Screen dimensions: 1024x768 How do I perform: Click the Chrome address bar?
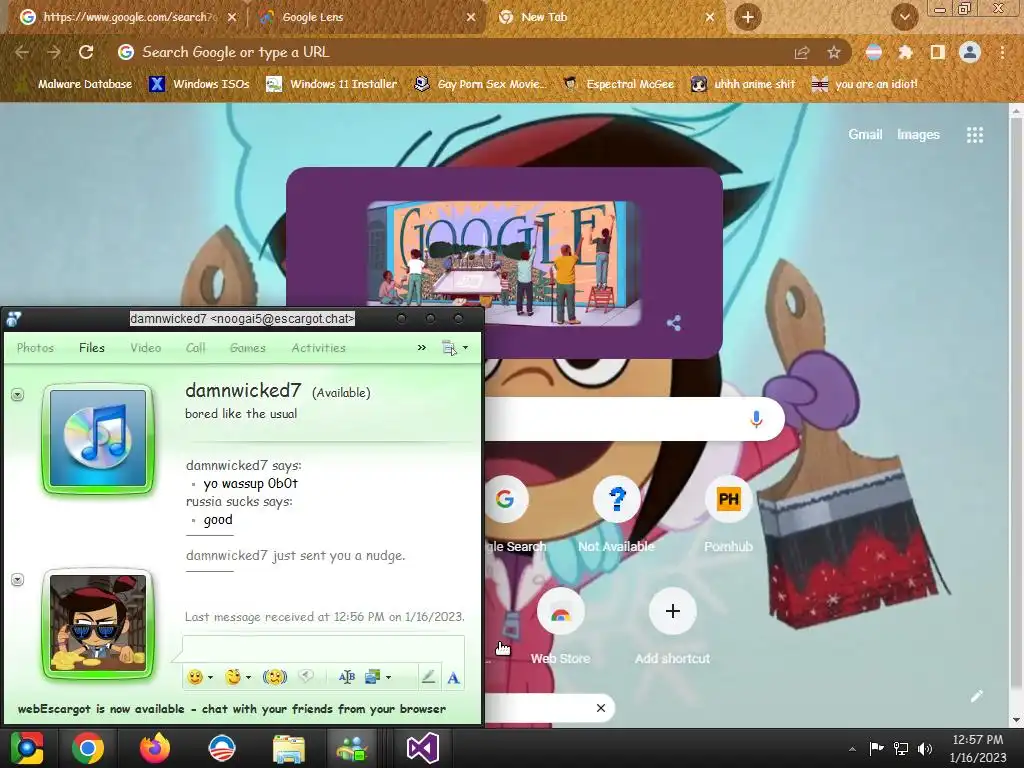pos(451,52)
